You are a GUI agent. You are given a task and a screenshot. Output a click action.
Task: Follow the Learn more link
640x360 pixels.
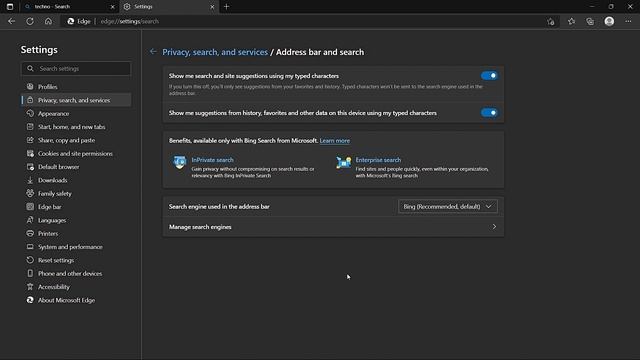335,141
